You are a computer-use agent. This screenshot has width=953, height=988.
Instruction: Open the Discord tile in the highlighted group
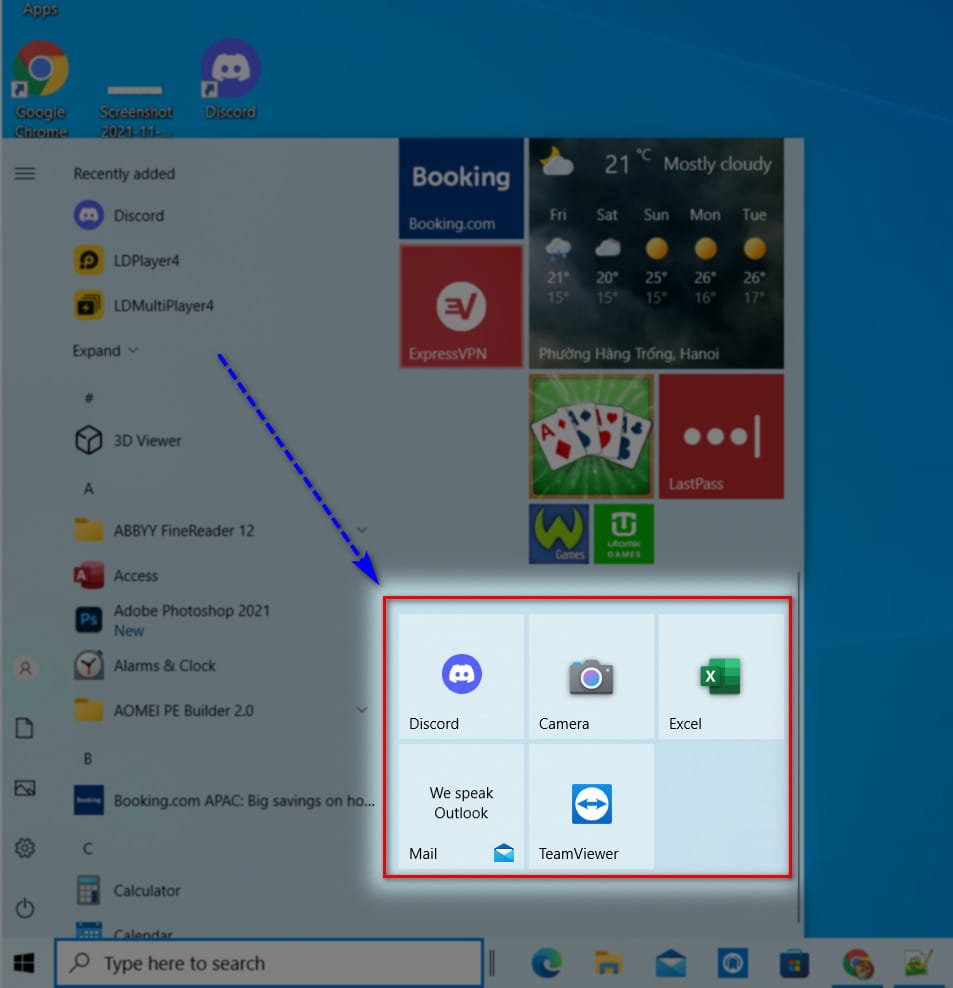coord(461,676)
